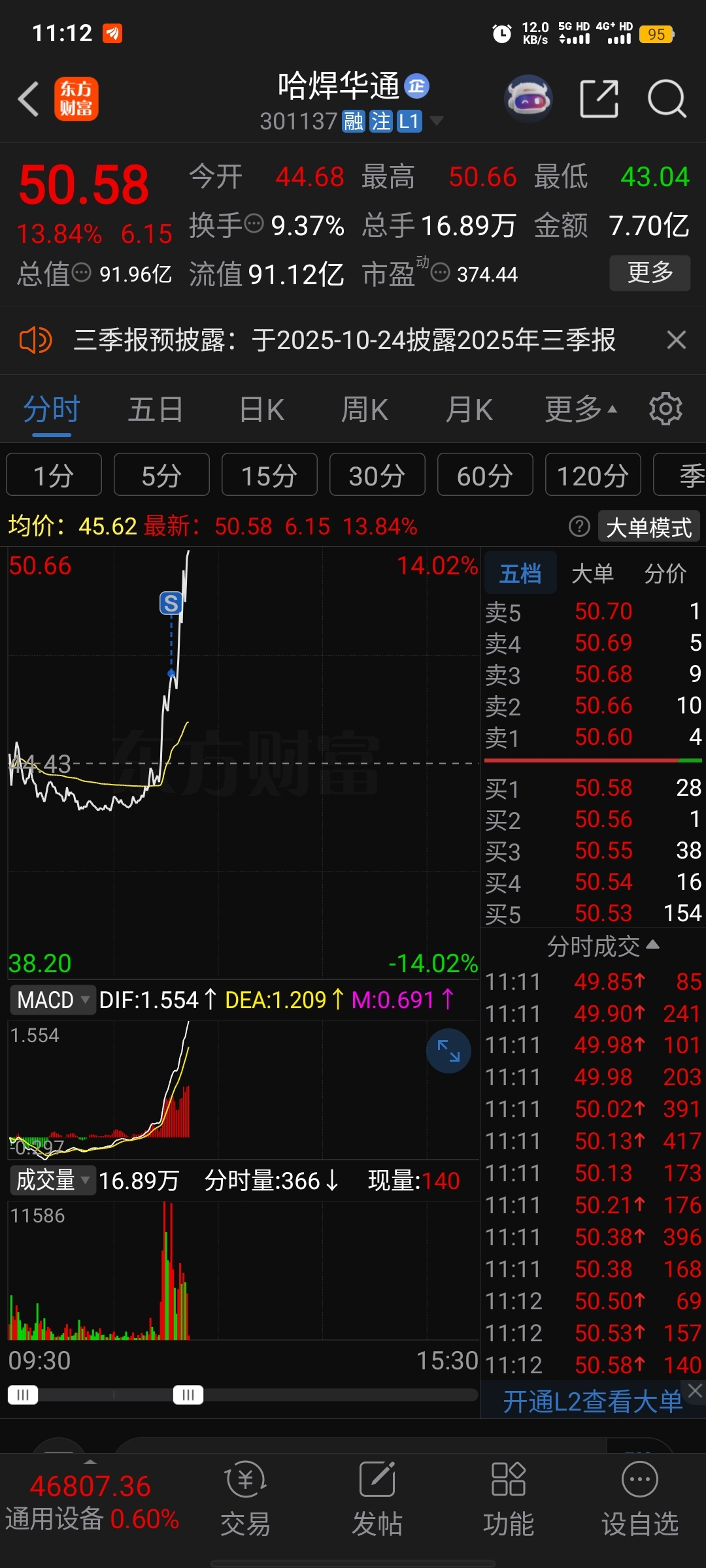Viewport: 706px width, 1568px height.
Task: Tap the right time range slider handle
Action: [x=188, y=1395]
